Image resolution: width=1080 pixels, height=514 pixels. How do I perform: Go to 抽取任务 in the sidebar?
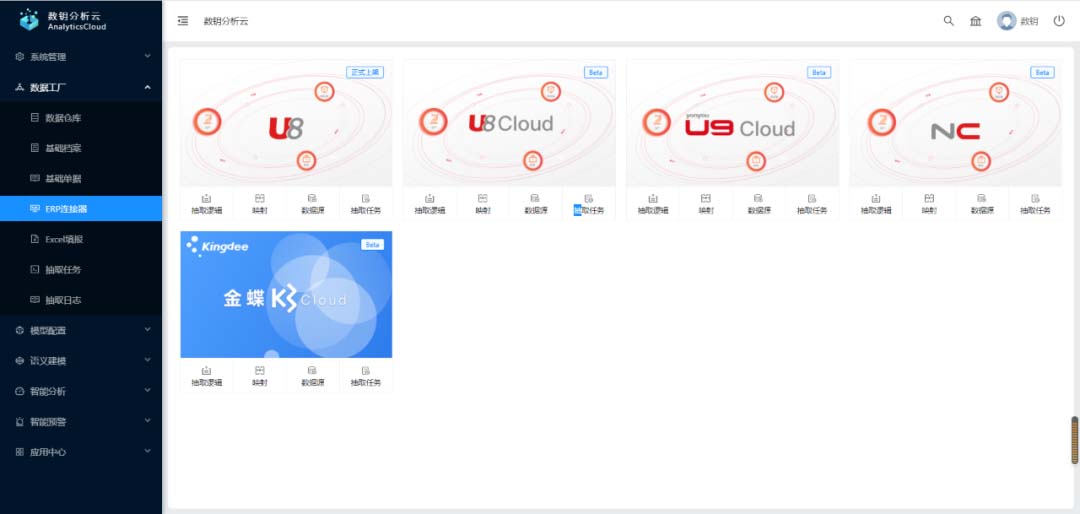(x=81, y=269)
